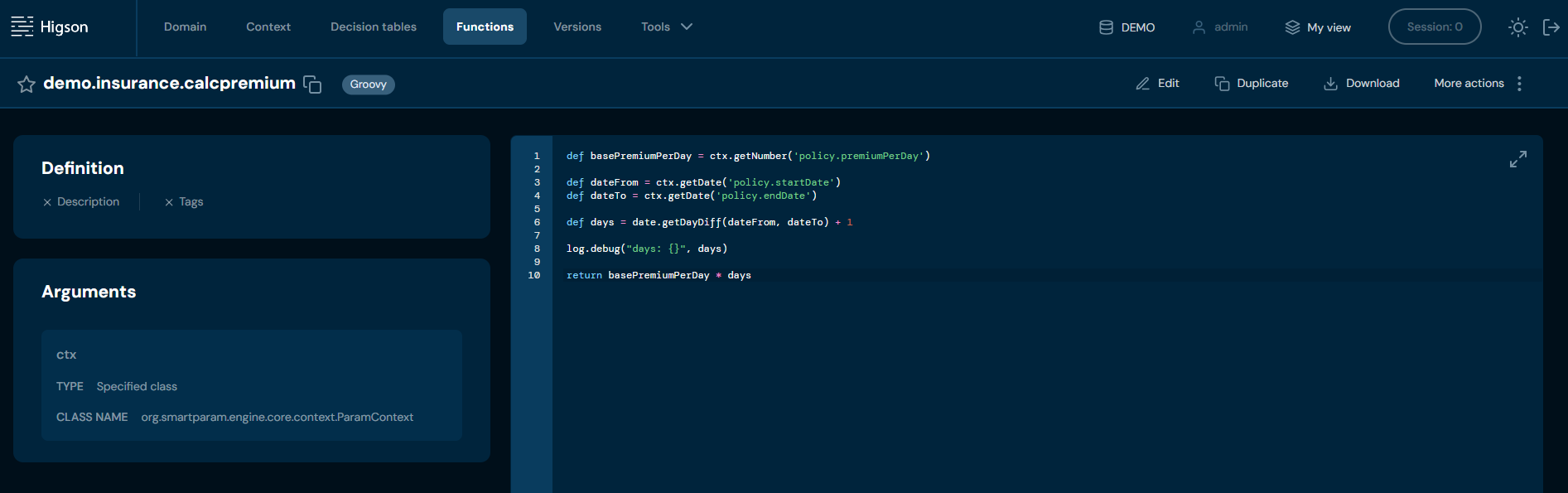Click the Higson brand name
Image resolution: width=1568 pixels, height=493 pixels.
[64, 27]
